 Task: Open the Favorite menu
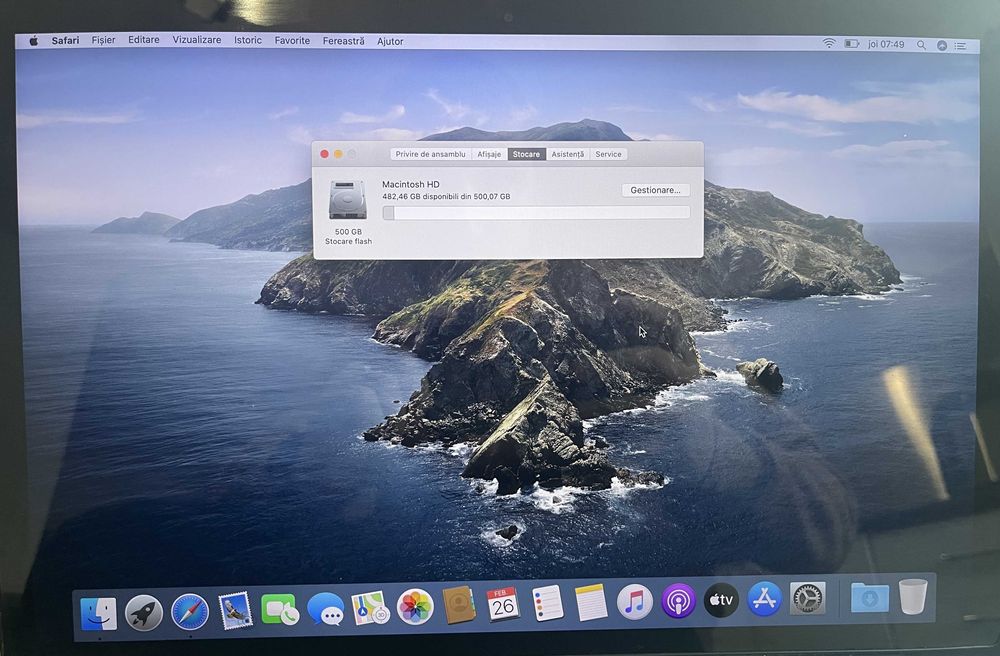[292, 40]
